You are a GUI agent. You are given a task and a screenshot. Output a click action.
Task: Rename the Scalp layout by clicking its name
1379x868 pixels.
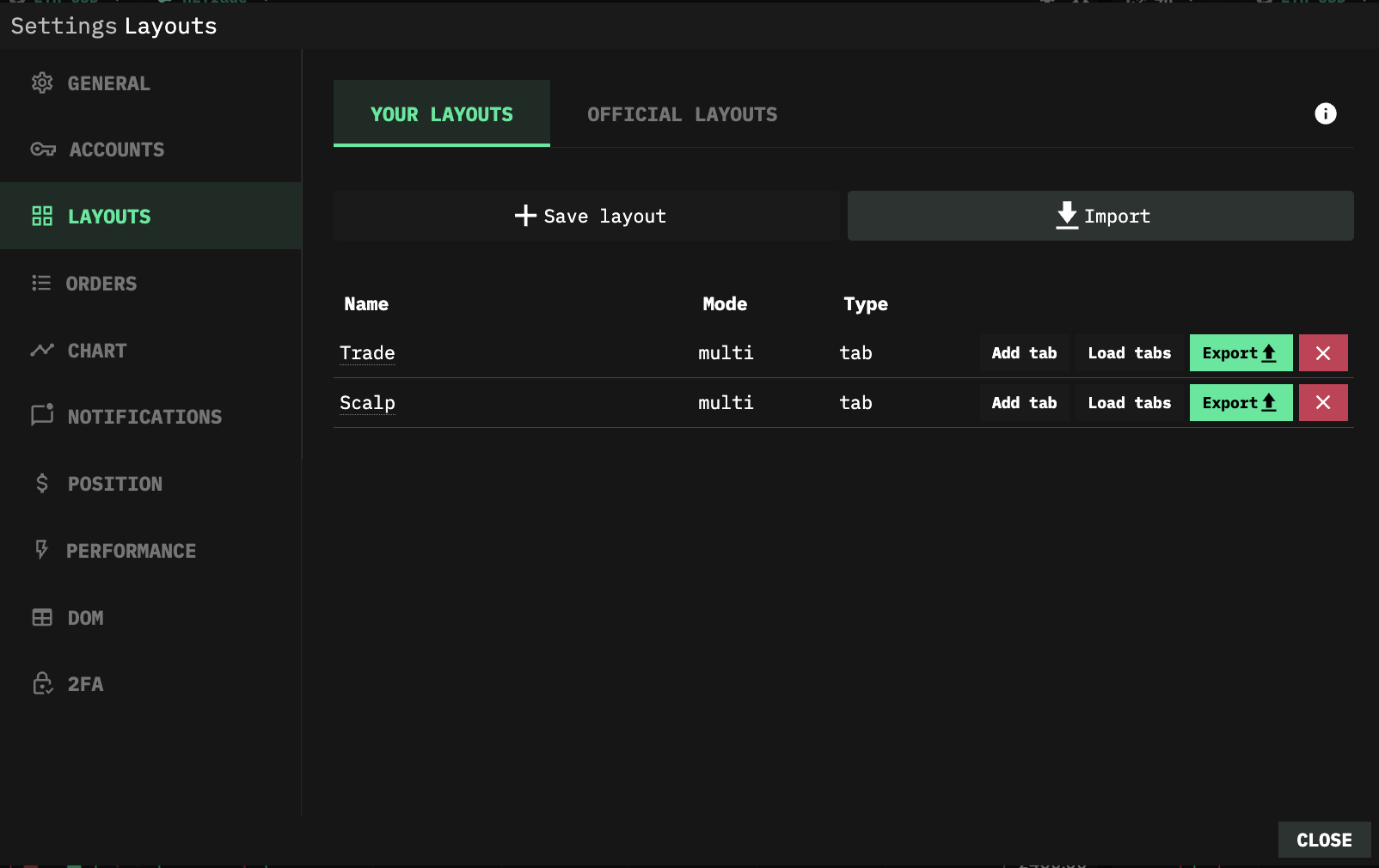click(x=367, y=403)
